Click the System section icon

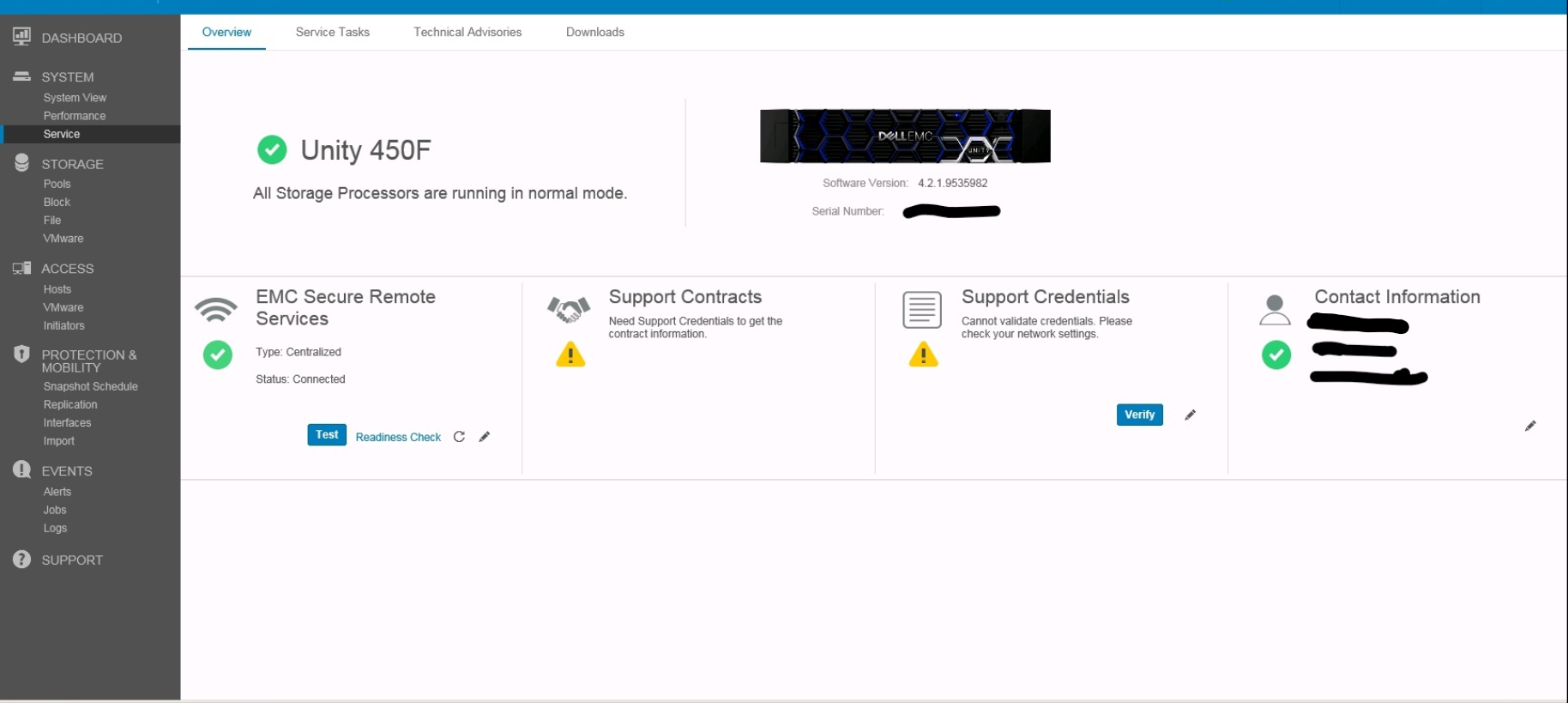coord(21,76)
